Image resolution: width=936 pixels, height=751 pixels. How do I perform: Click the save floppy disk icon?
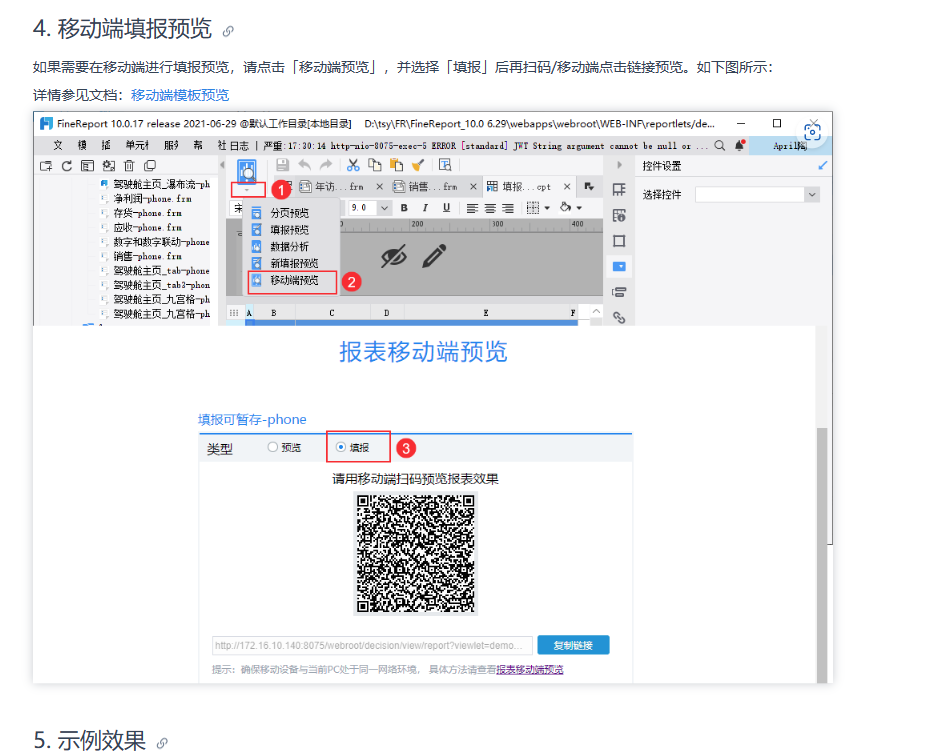tap(282, 165)
